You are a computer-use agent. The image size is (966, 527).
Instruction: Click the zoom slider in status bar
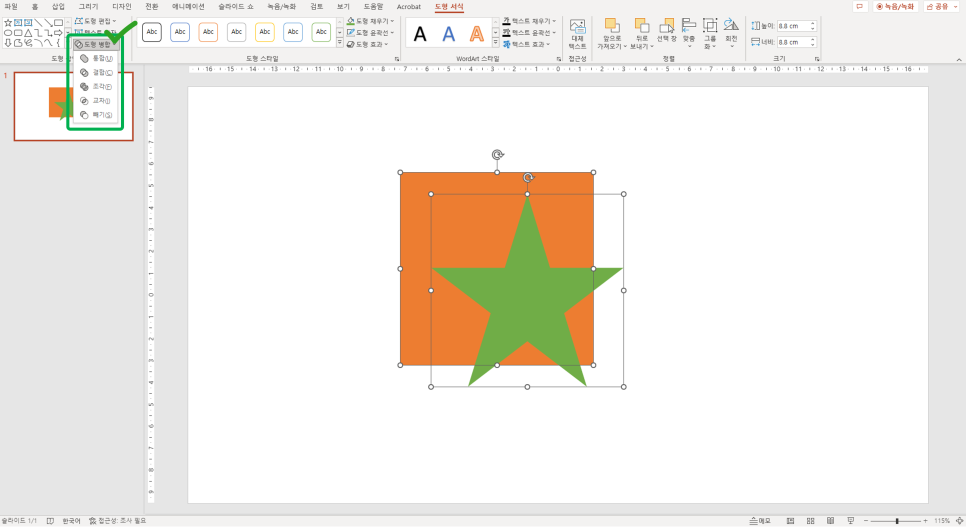coord(896,521)
